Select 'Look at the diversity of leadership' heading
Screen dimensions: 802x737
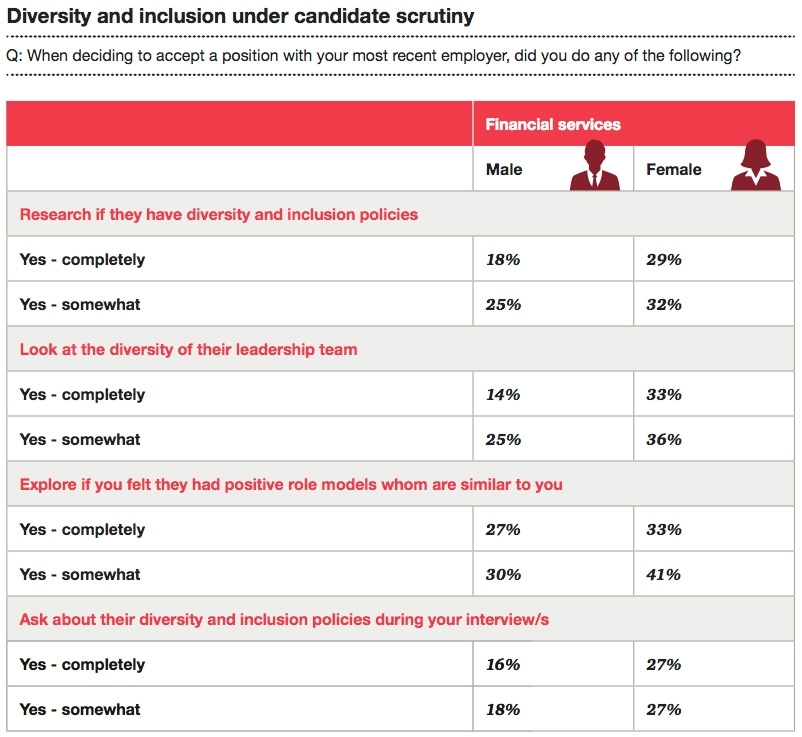tap(189, 350)
